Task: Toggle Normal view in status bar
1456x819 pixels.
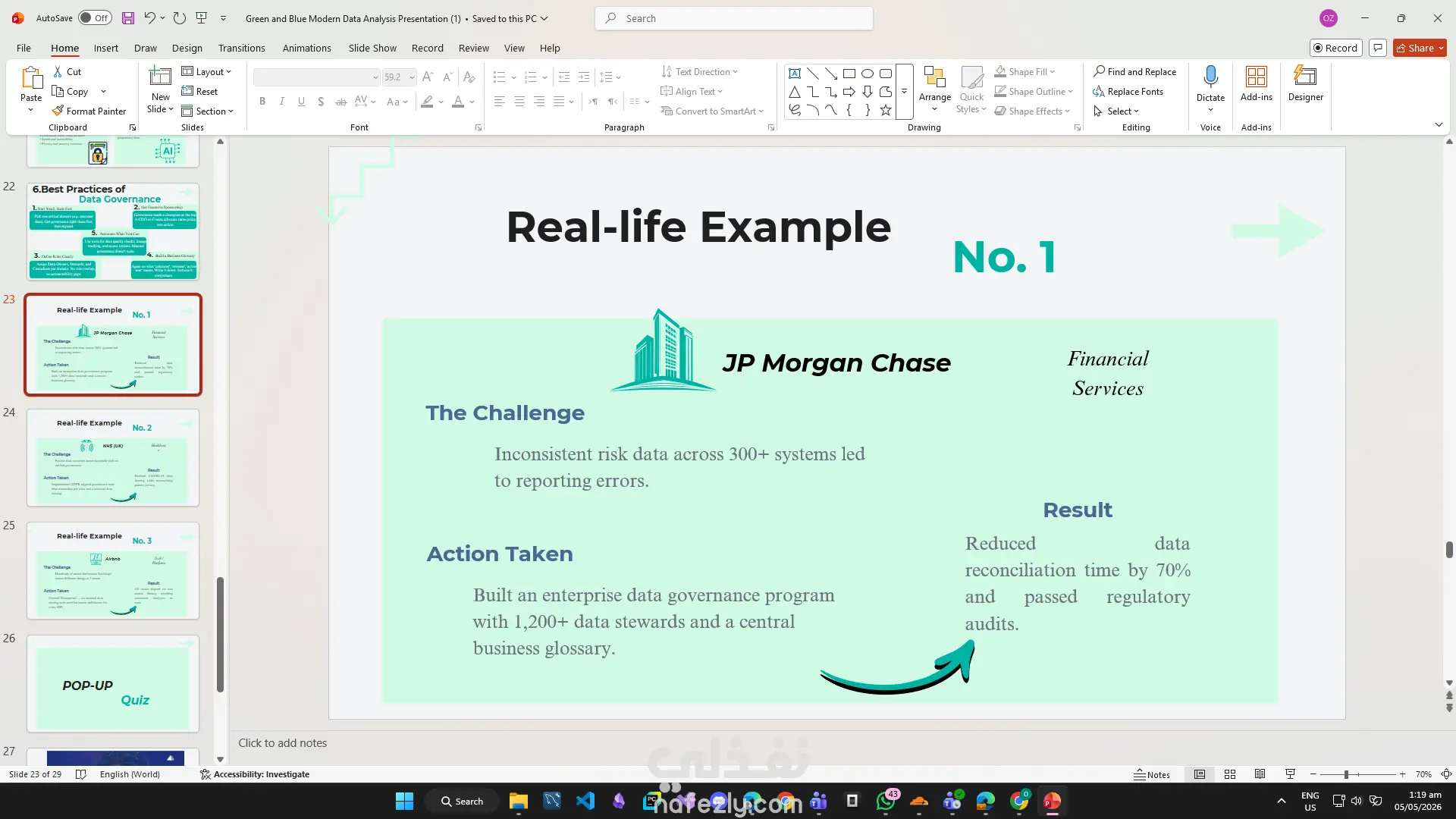Action: pos(1200,774)
